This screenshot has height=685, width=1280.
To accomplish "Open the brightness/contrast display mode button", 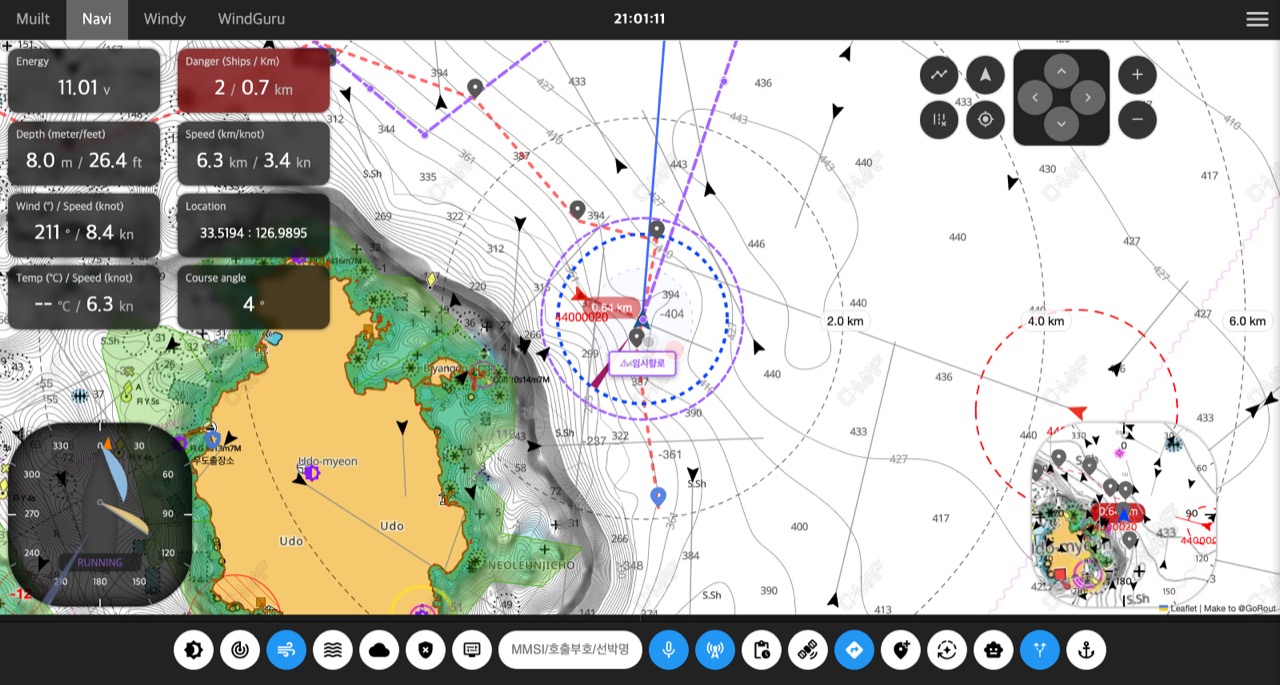I will 193,650.
